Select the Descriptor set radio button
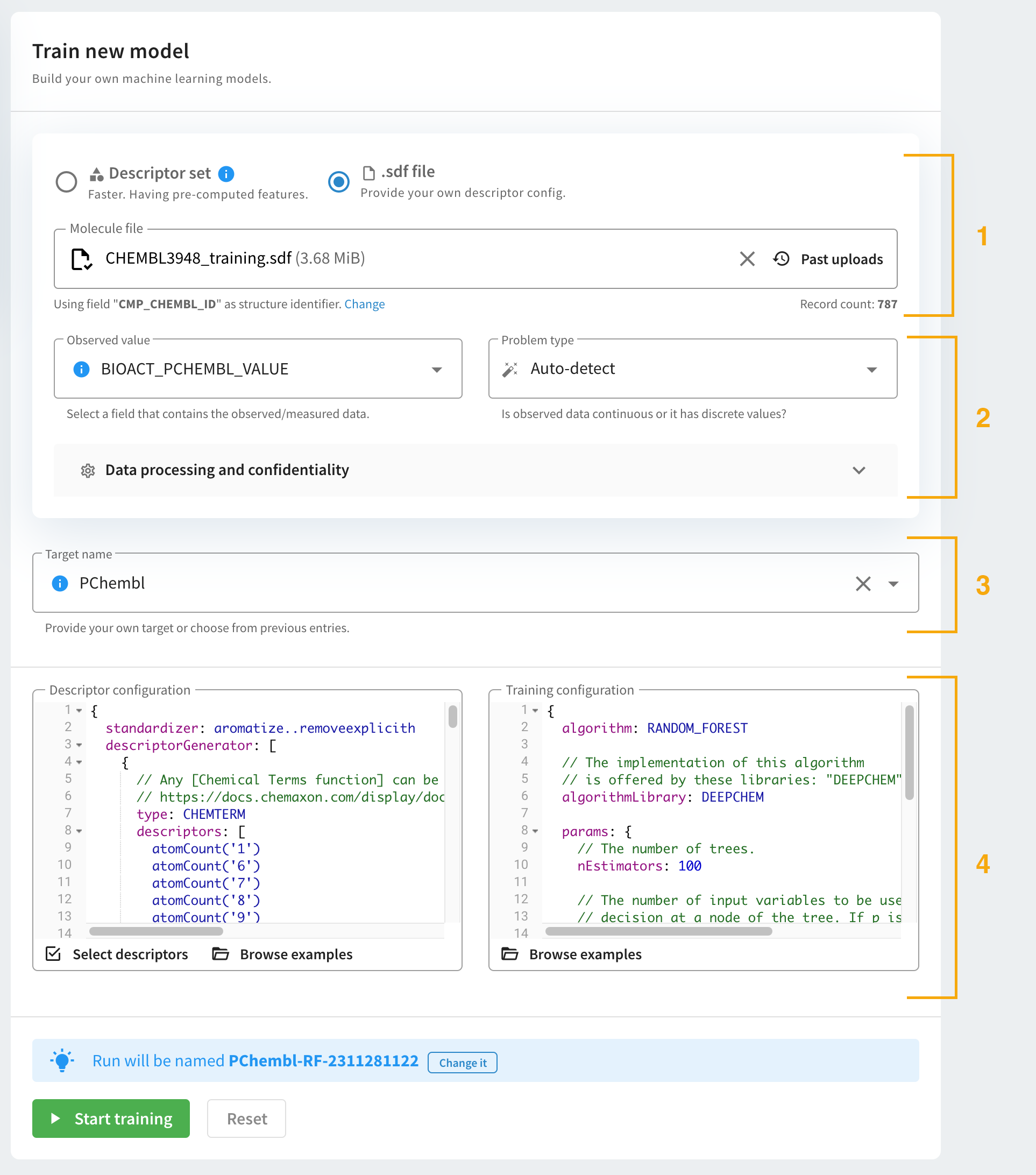Viewport: 1036px width, 1175px height. (x=67, y=182)
